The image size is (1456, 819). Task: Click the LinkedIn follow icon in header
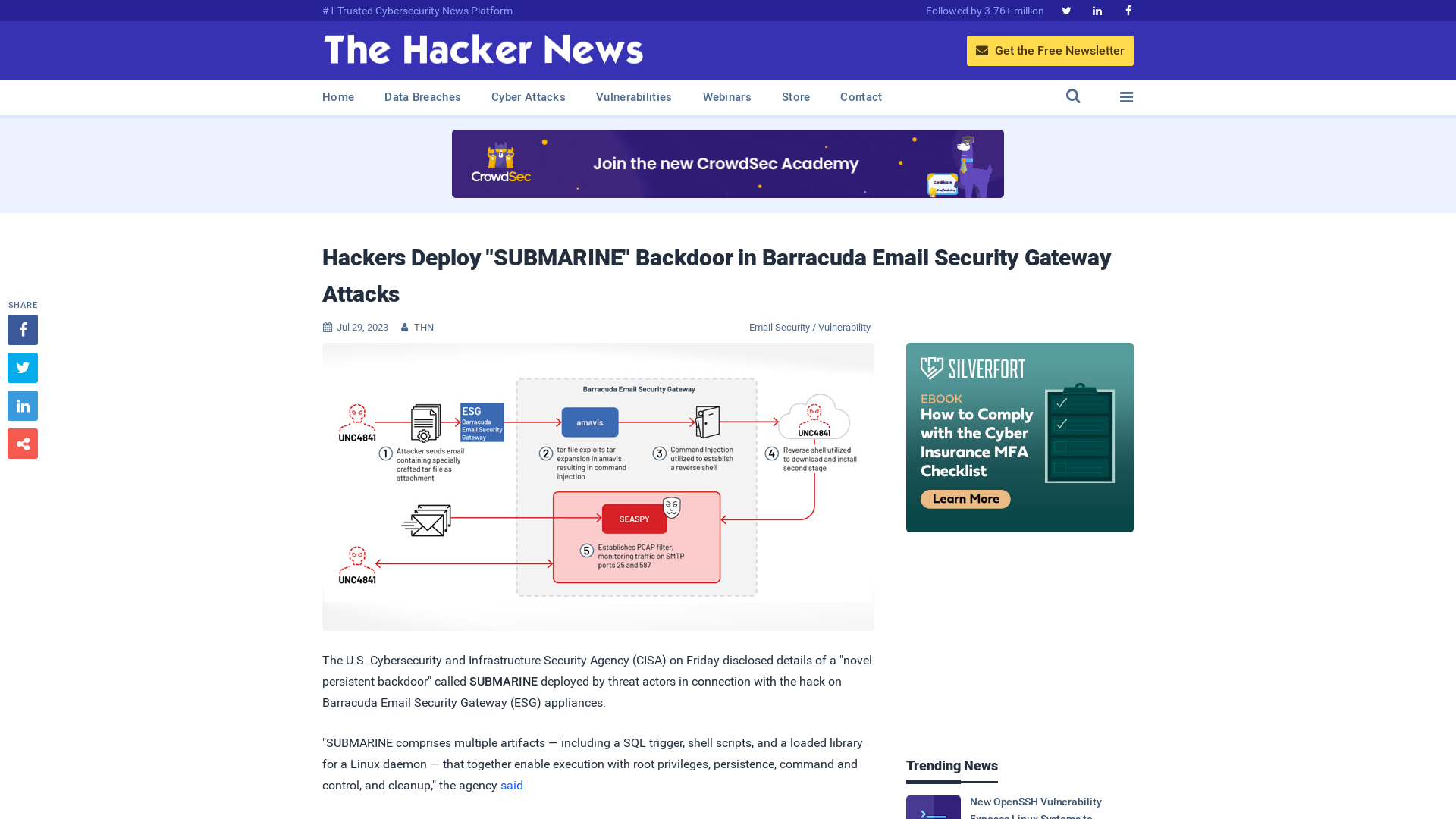1097,10
